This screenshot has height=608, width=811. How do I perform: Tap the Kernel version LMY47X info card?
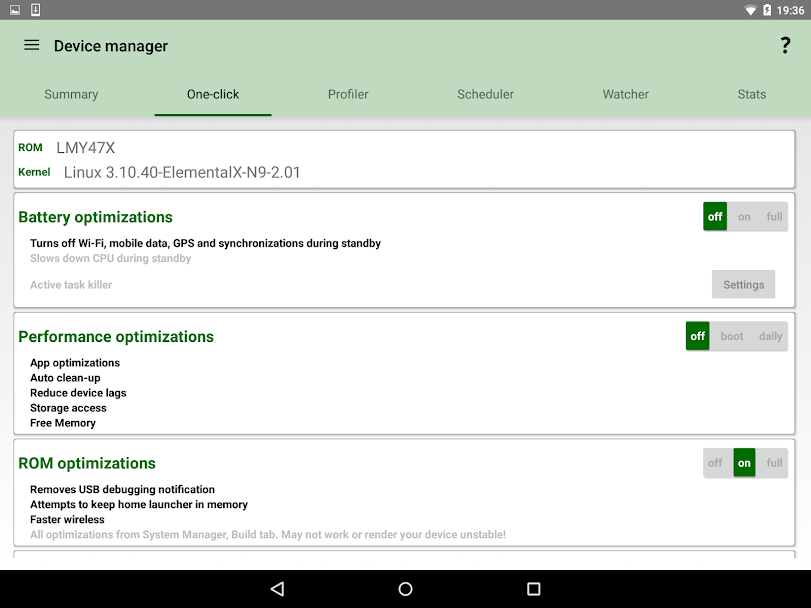(x=405, y=159)
